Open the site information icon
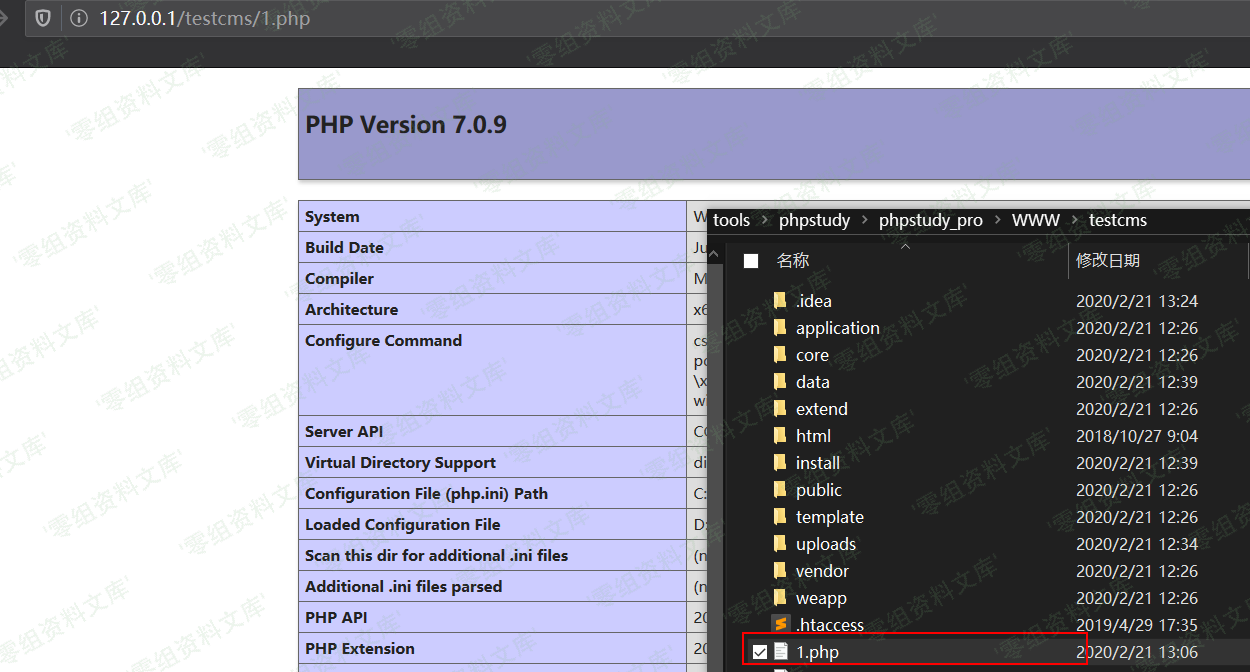 coord(78,19)
